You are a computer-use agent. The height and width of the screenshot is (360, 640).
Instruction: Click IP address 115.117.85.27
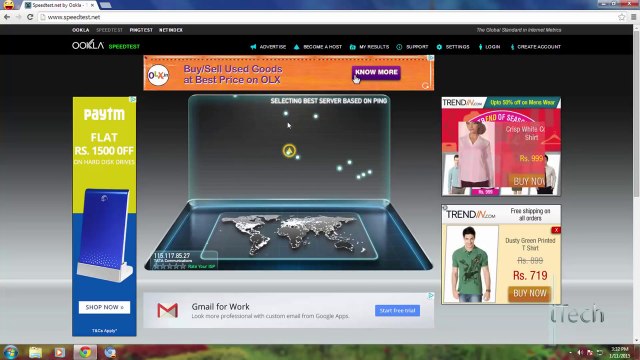pyautogui.click(x=172, y=256)
